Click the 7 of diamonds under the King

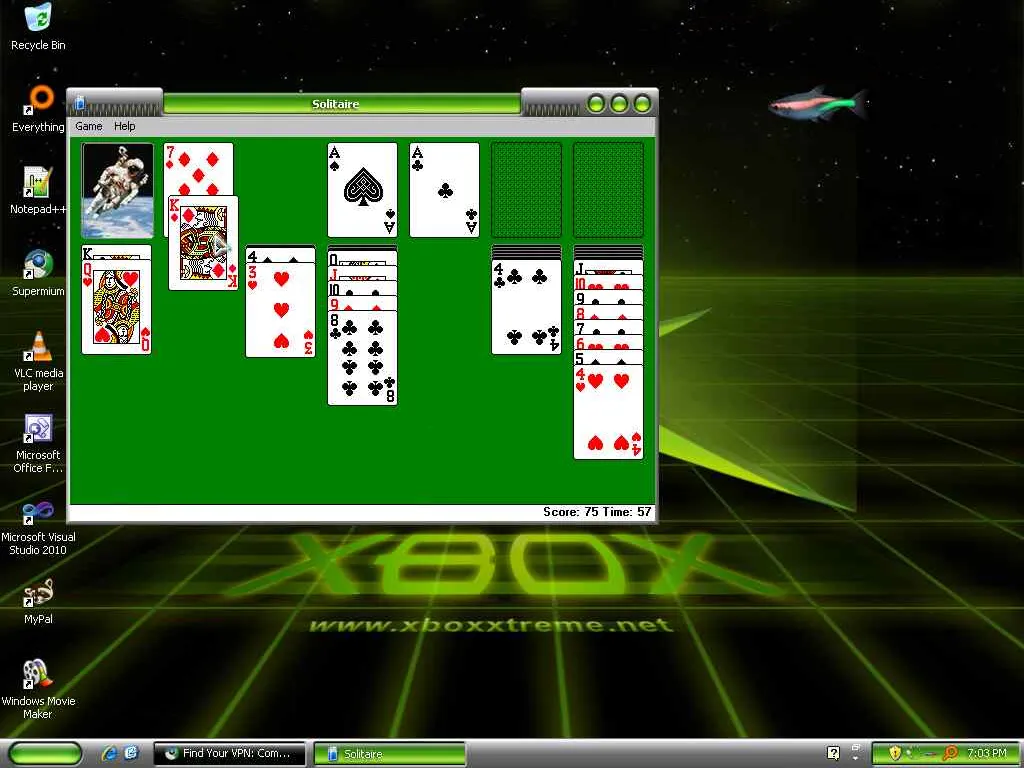point(198,168)
